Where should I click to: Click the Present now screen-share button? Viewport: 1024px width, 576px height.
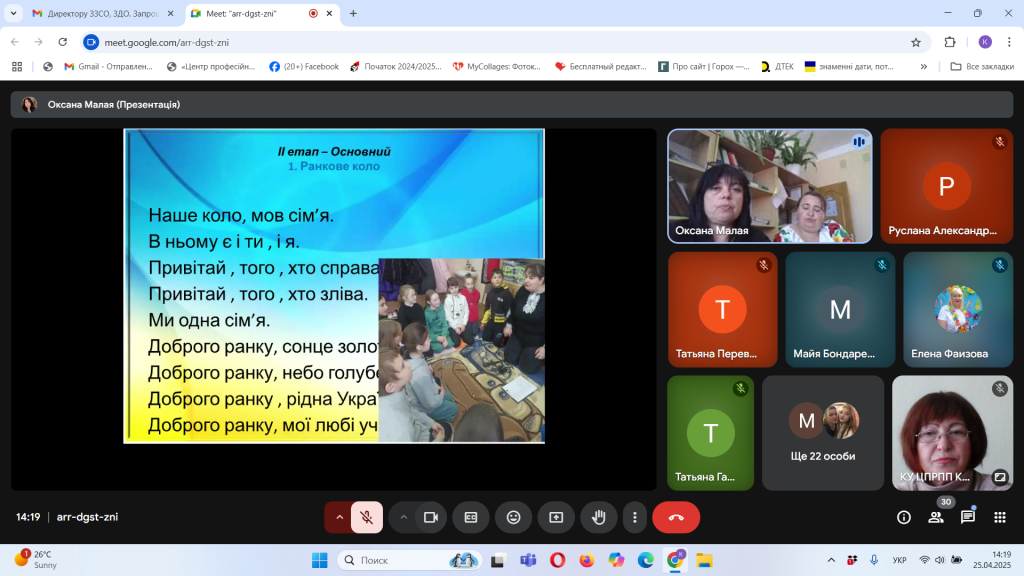pyautogui.click(x=556, y=517)
